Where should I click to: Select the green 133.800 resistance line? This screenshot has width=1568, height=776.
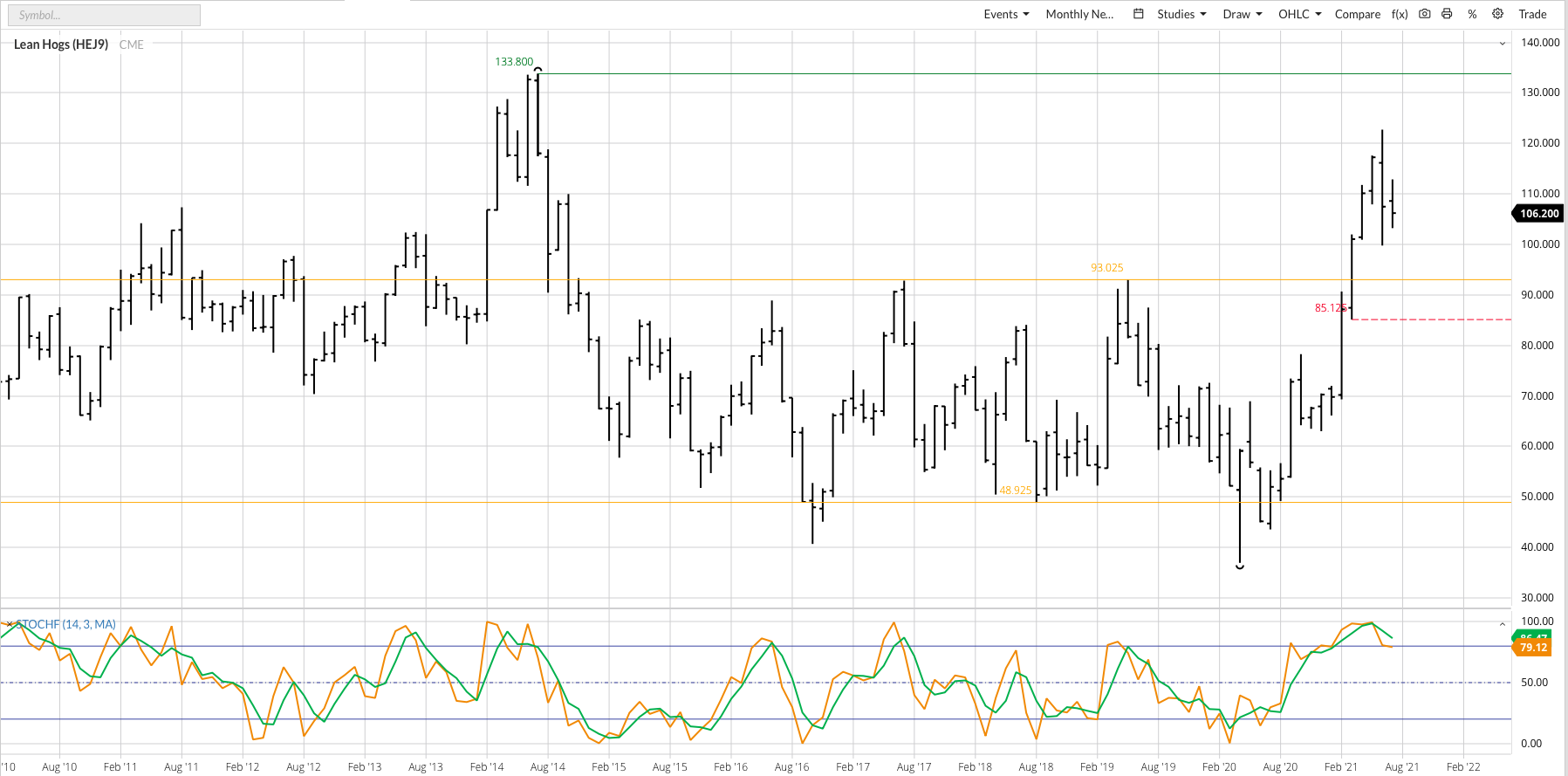click(960, 74)
